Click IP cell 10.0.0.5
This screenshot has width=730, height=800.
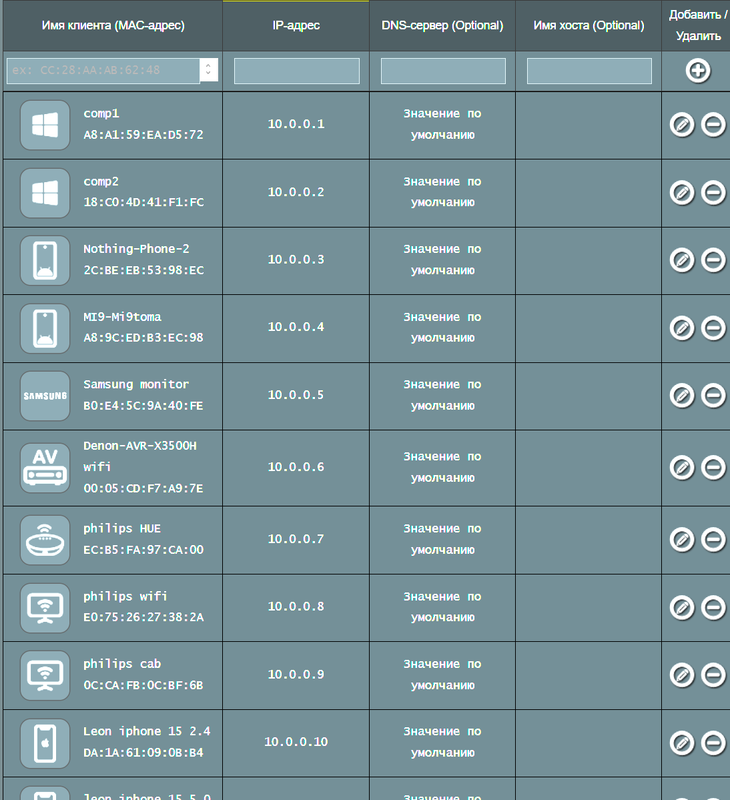click(x=296, y=394)
